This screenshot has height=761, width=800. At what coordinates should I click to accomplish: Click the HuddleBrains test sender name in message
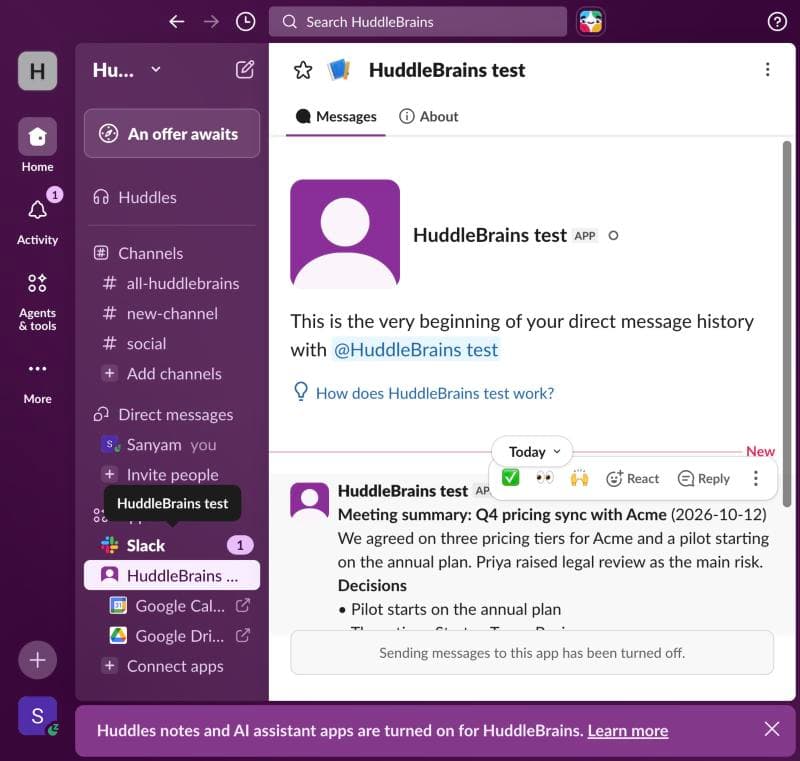403,491
